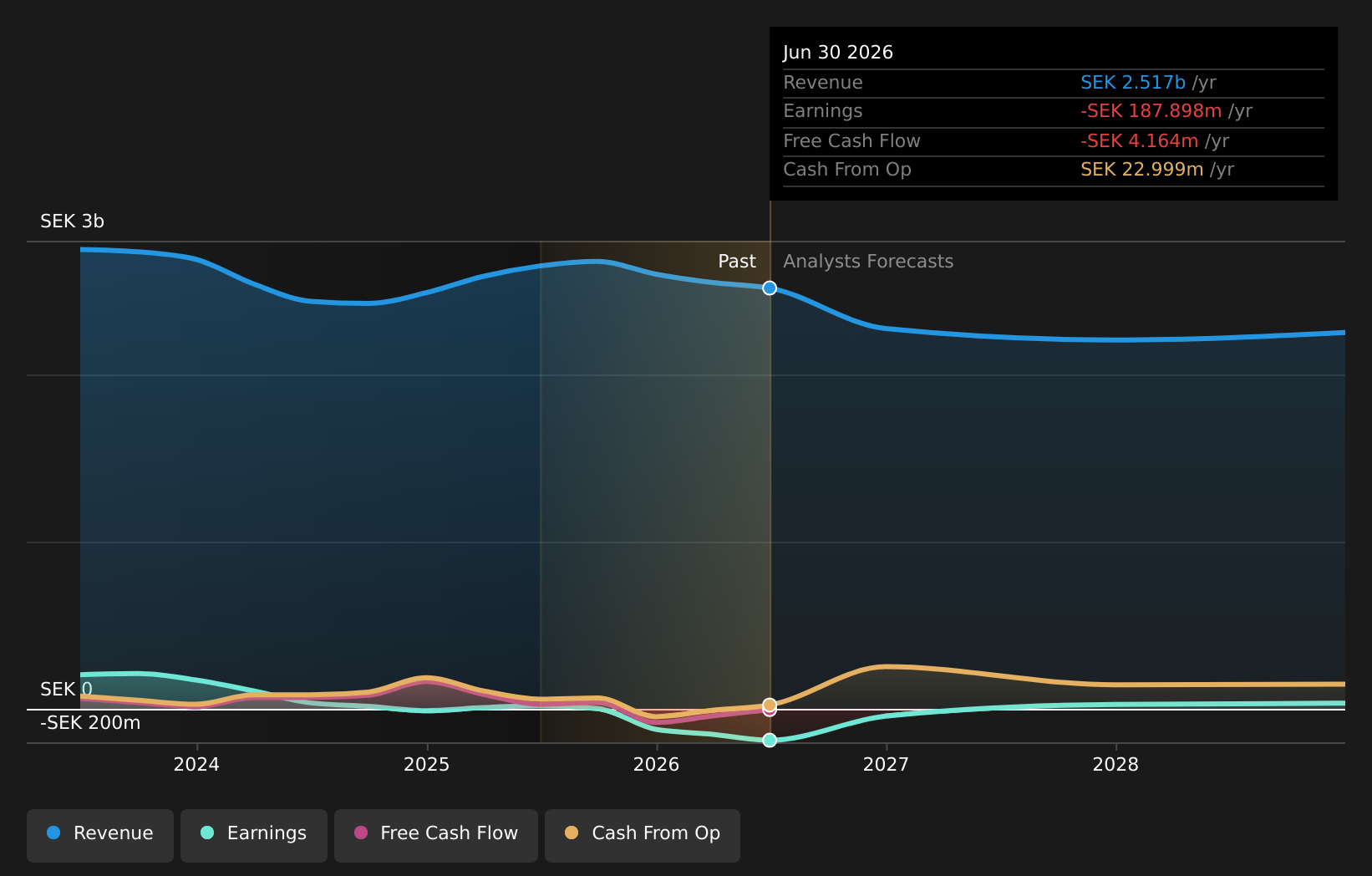The width and height of the screenshot is (1372, 876).
Task: Click the 2025 x-axis label
Action: click(x=427, y=765)
